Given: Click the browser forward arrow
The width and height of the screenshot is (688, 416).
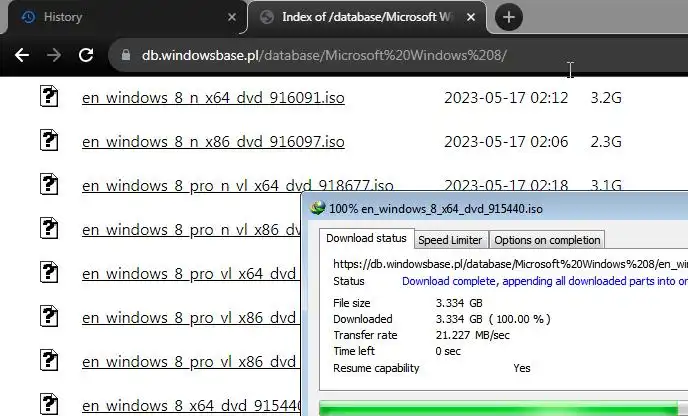Looking at the screenshot, I should pyautogui.click(x=54, y=55).
